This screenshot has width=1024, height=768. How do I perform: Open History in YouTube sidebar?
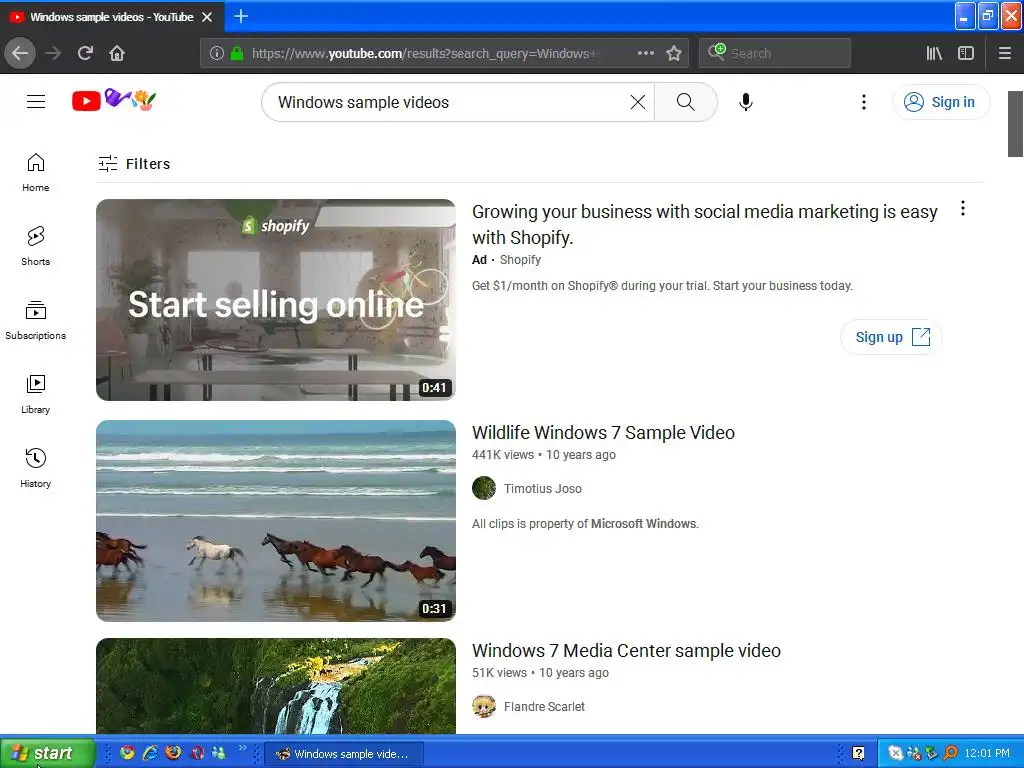click(35, 468)
